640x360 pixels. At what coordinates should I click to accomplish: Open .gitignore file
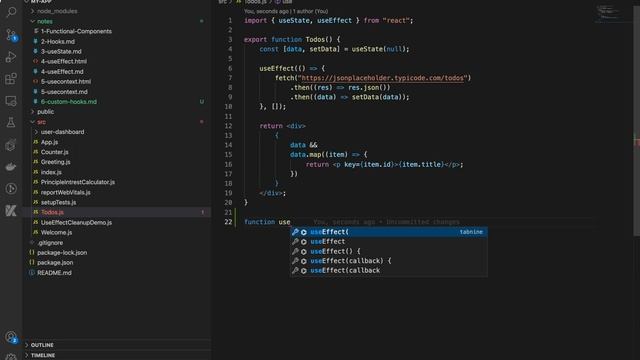[50, 242]
